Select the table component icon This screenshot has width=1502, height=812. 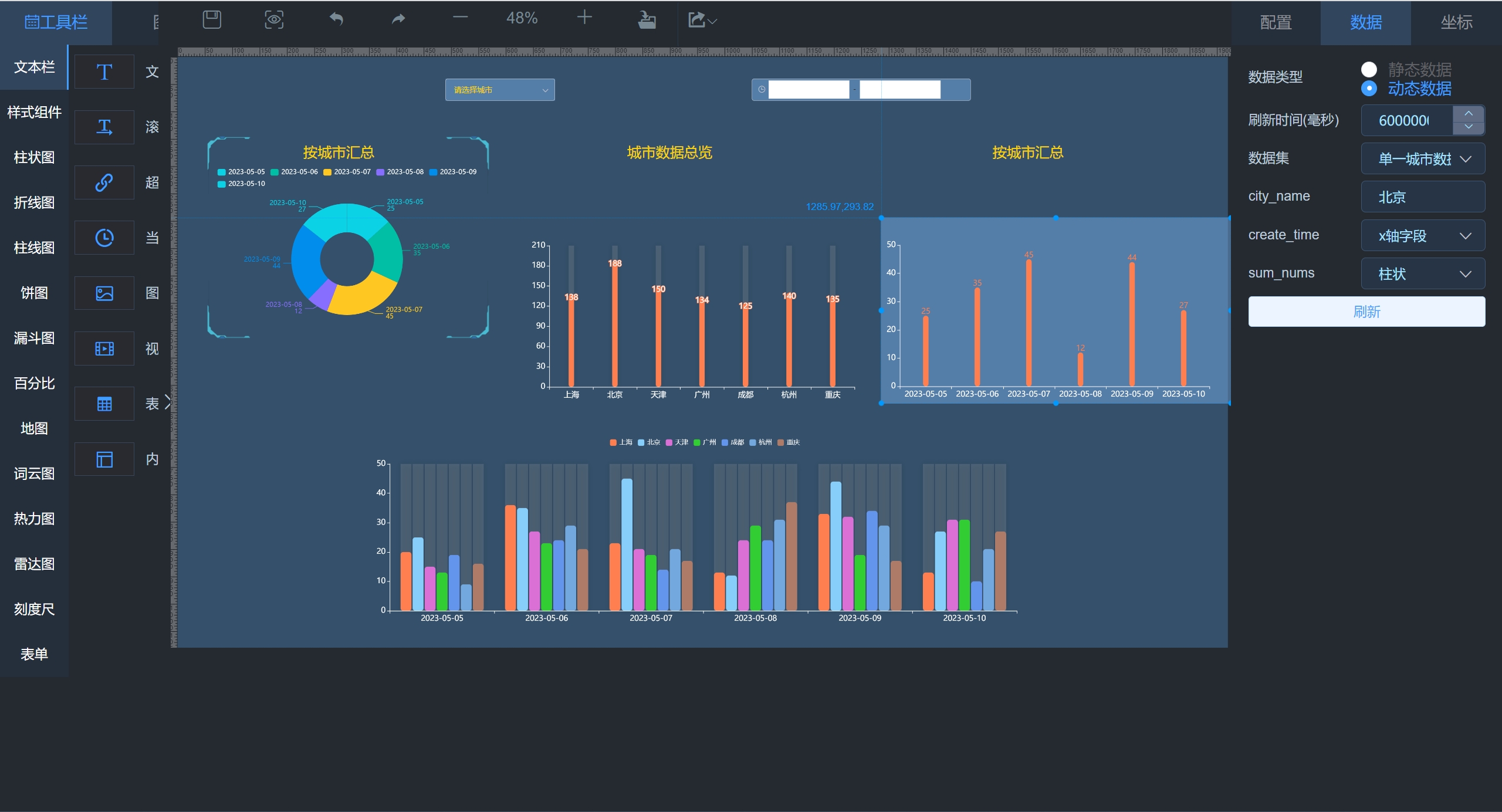click(x=104, y=404)
